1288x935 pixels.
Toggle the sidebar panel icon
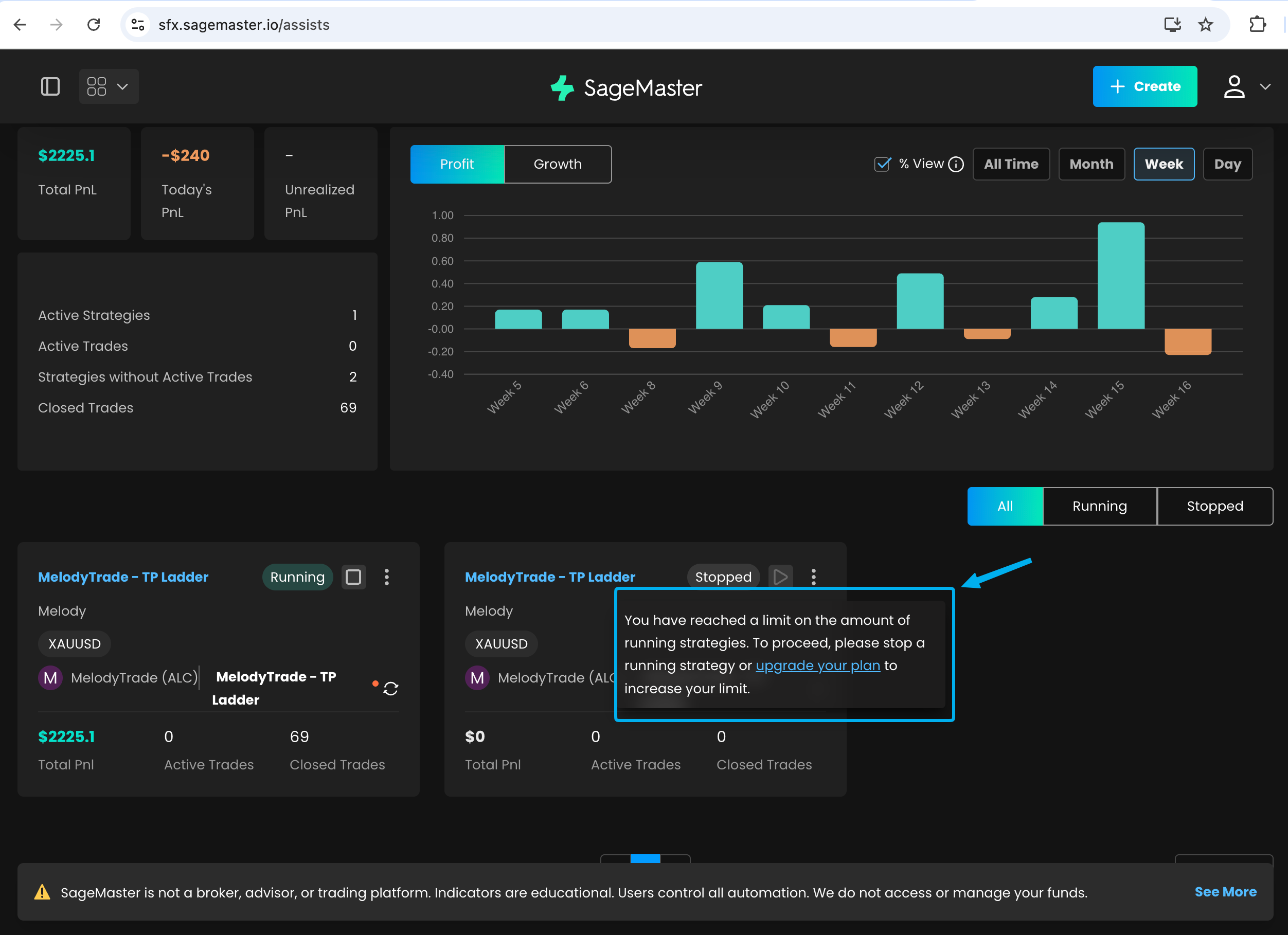[50, 87]
